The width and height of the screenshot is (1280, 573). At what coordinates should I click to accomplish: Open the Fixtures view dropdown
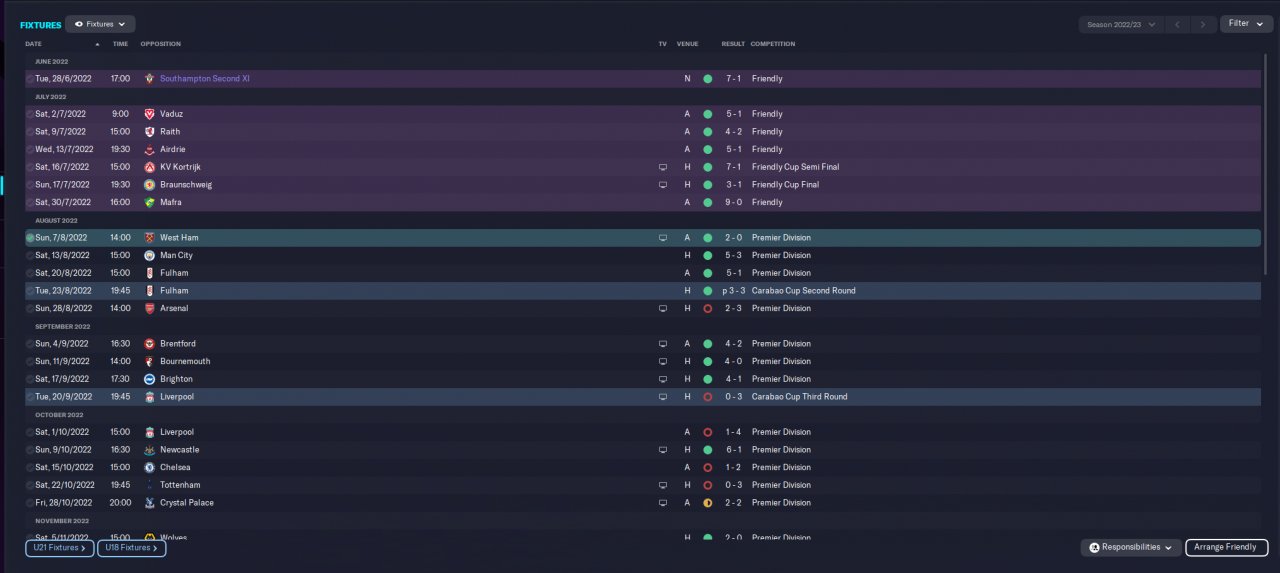click(100, 24)
